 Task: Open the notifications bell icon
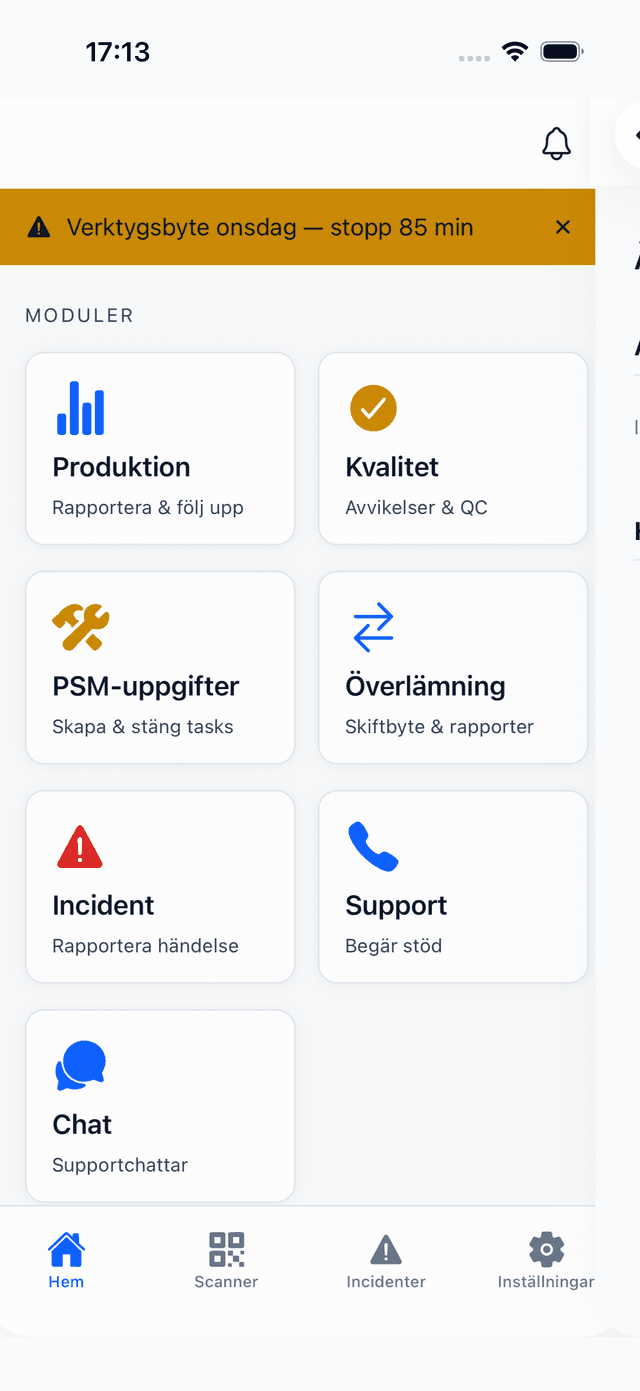coord(556,144)
